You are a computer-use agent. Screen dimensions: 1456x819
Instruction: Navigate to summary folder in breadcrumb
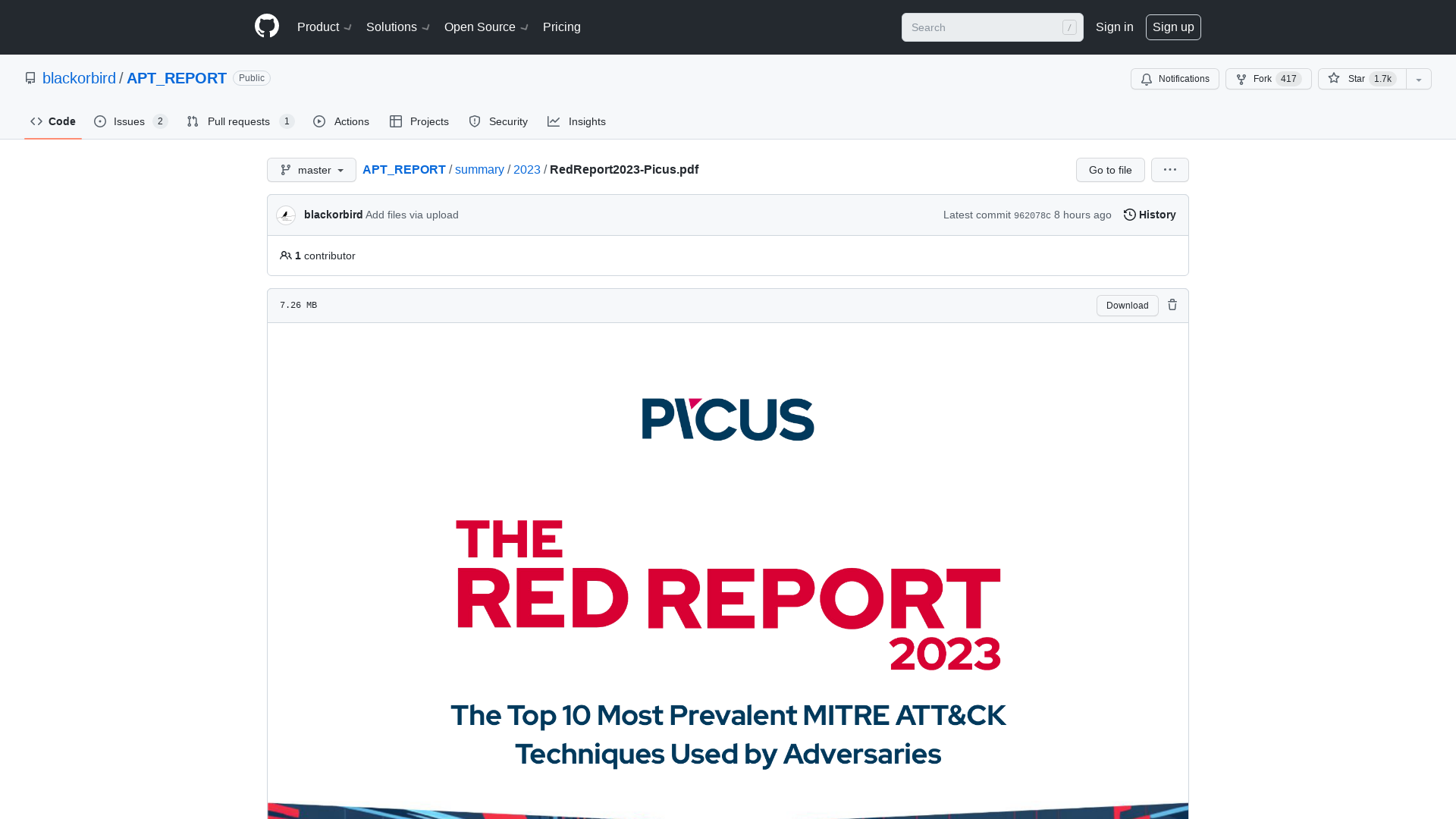[x=479, y=169]
